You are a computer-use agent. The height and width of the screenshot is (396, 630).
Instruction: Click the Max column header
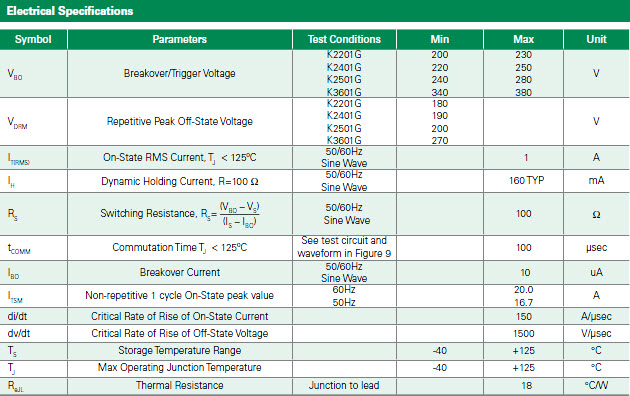pos(524,39)
